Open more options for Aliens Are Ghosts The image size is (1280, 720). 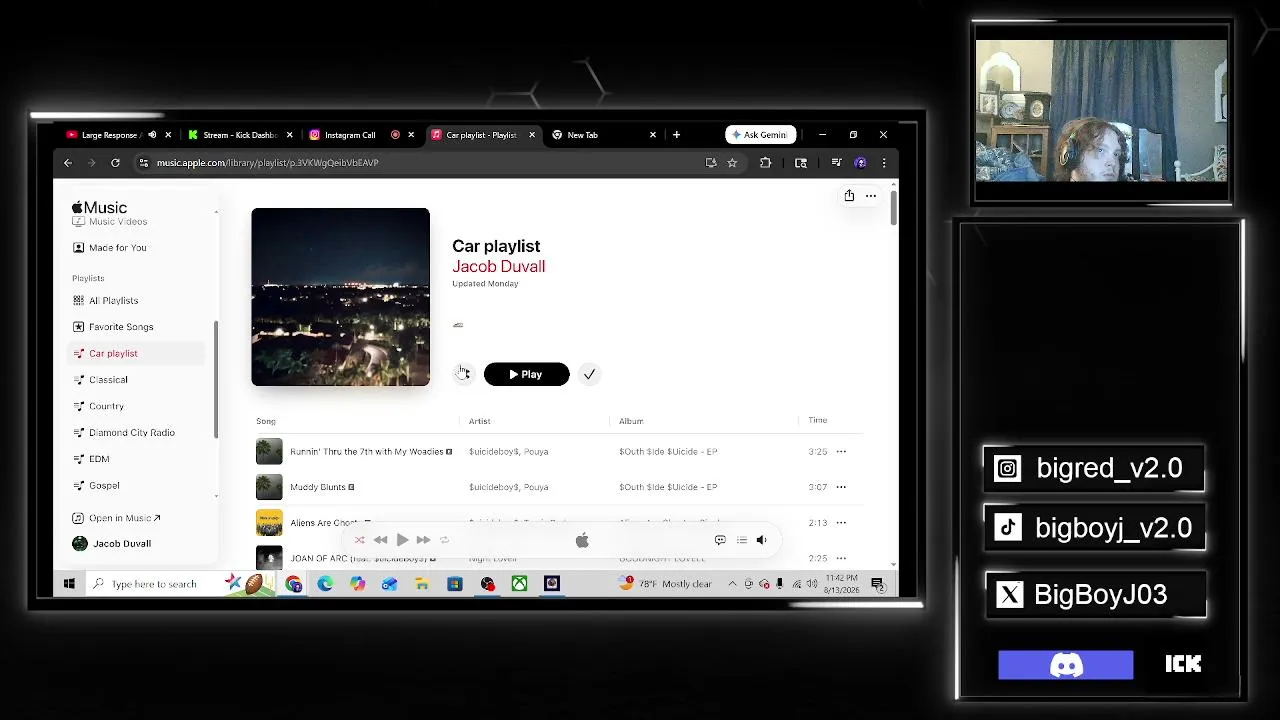(841, 523)
